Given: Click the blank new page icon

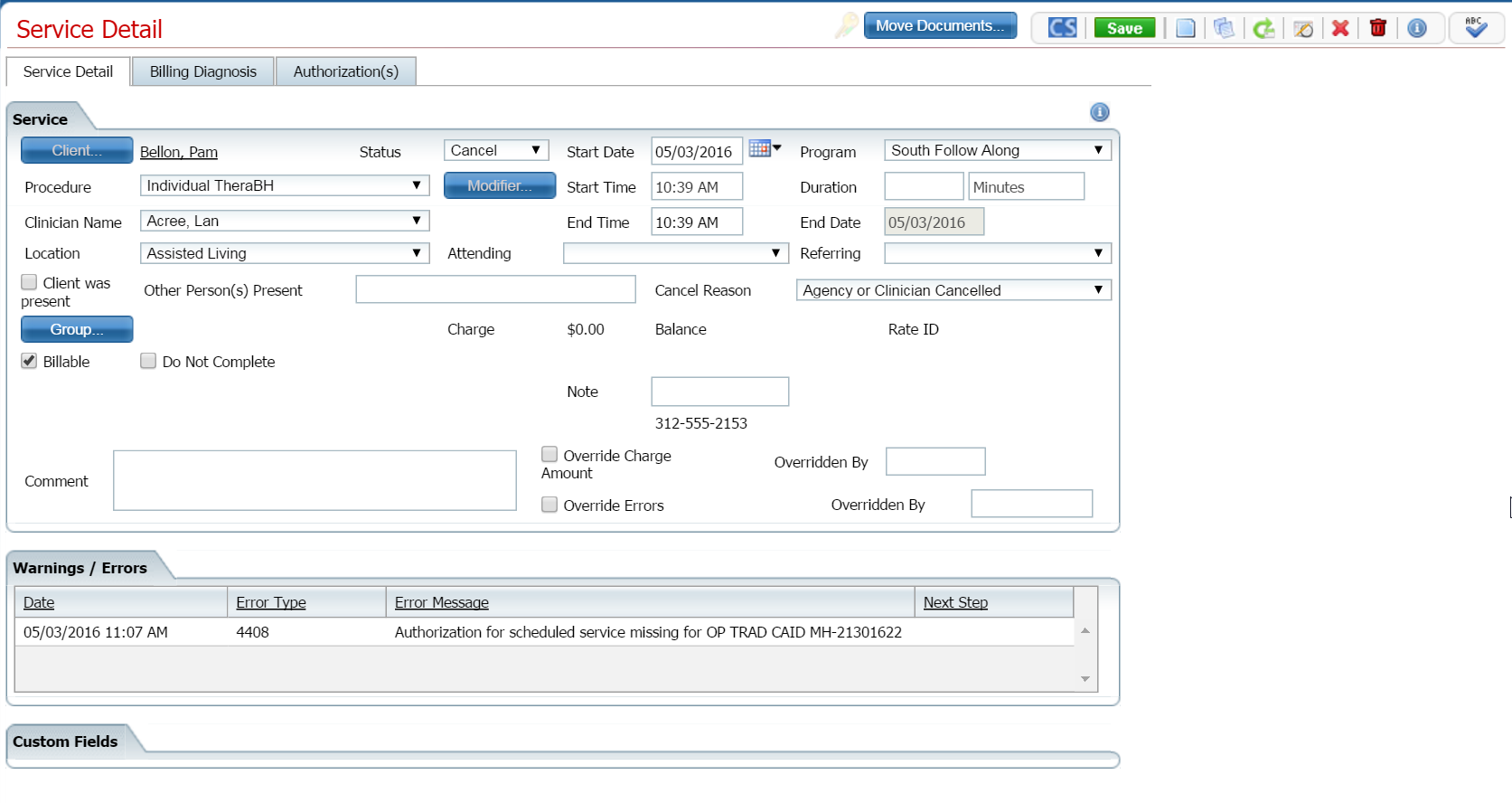Looking at the screenshot, I should (x=1185, y=28).
